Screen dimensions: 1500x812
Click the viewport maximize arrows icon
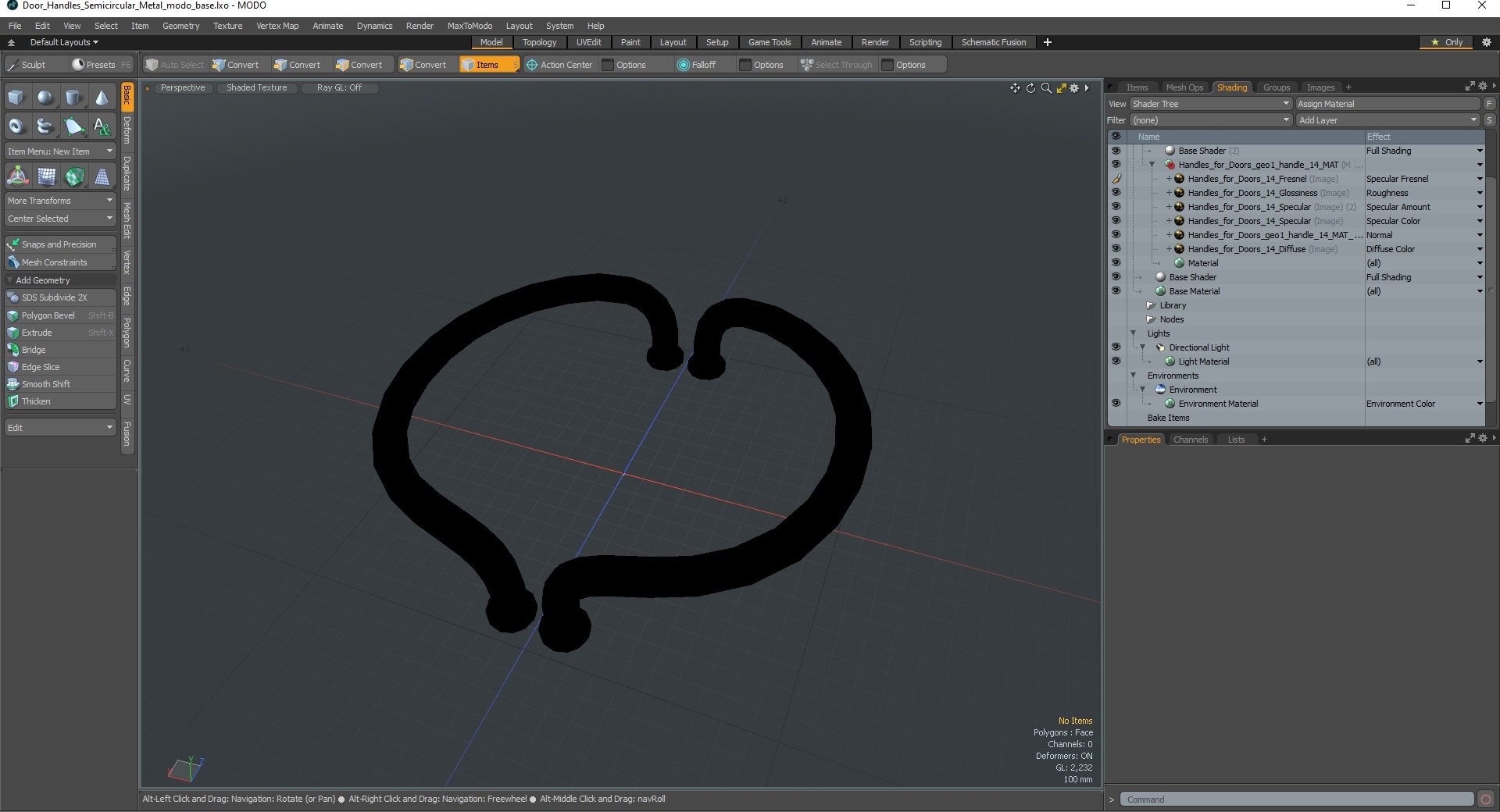[x=1061, y=88]
